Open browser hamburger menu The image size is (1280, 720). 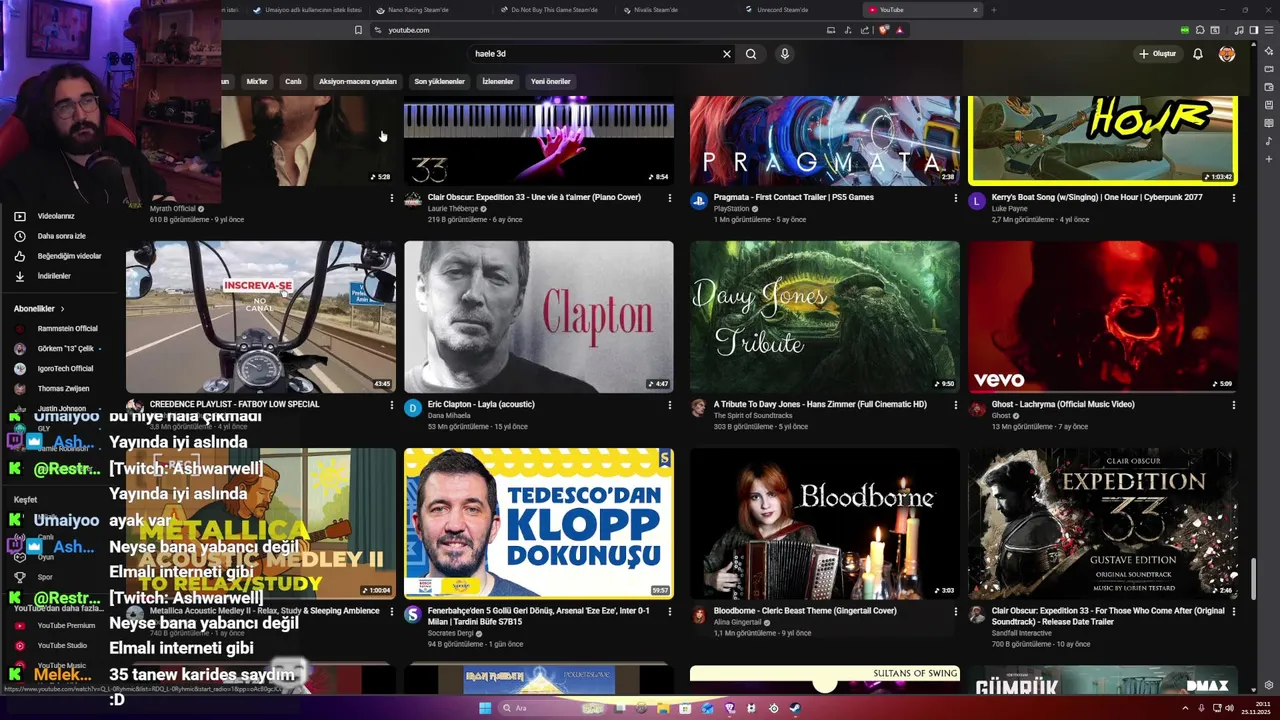1268,30
